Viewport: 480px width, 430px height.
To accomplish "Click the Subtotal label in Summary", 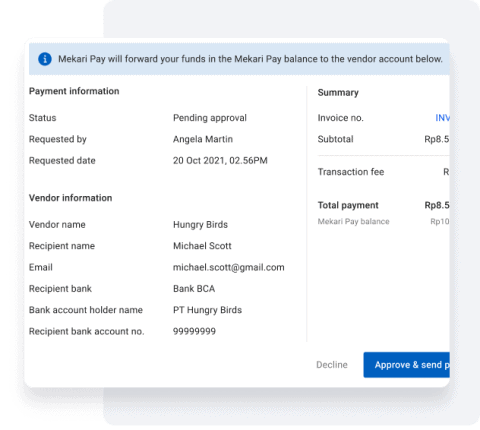I will [x=335, y=139].
